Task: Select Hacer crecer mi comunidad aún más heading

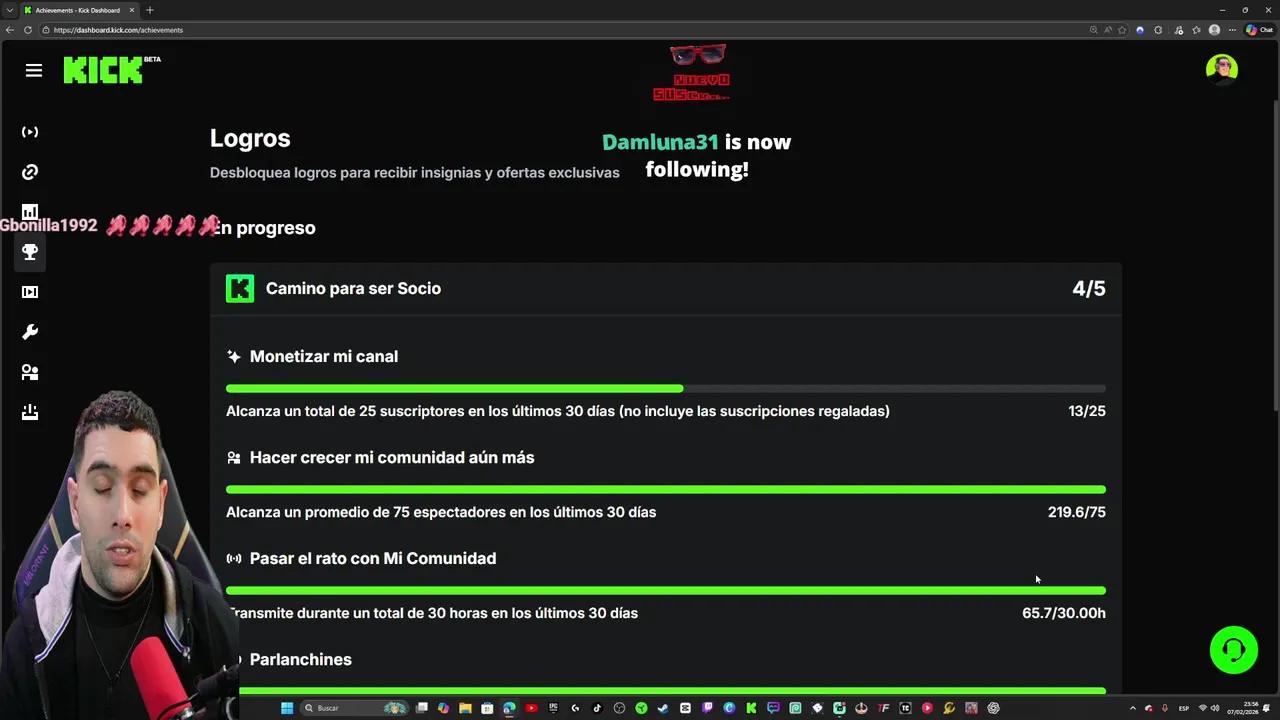Action: click(392, 457)
